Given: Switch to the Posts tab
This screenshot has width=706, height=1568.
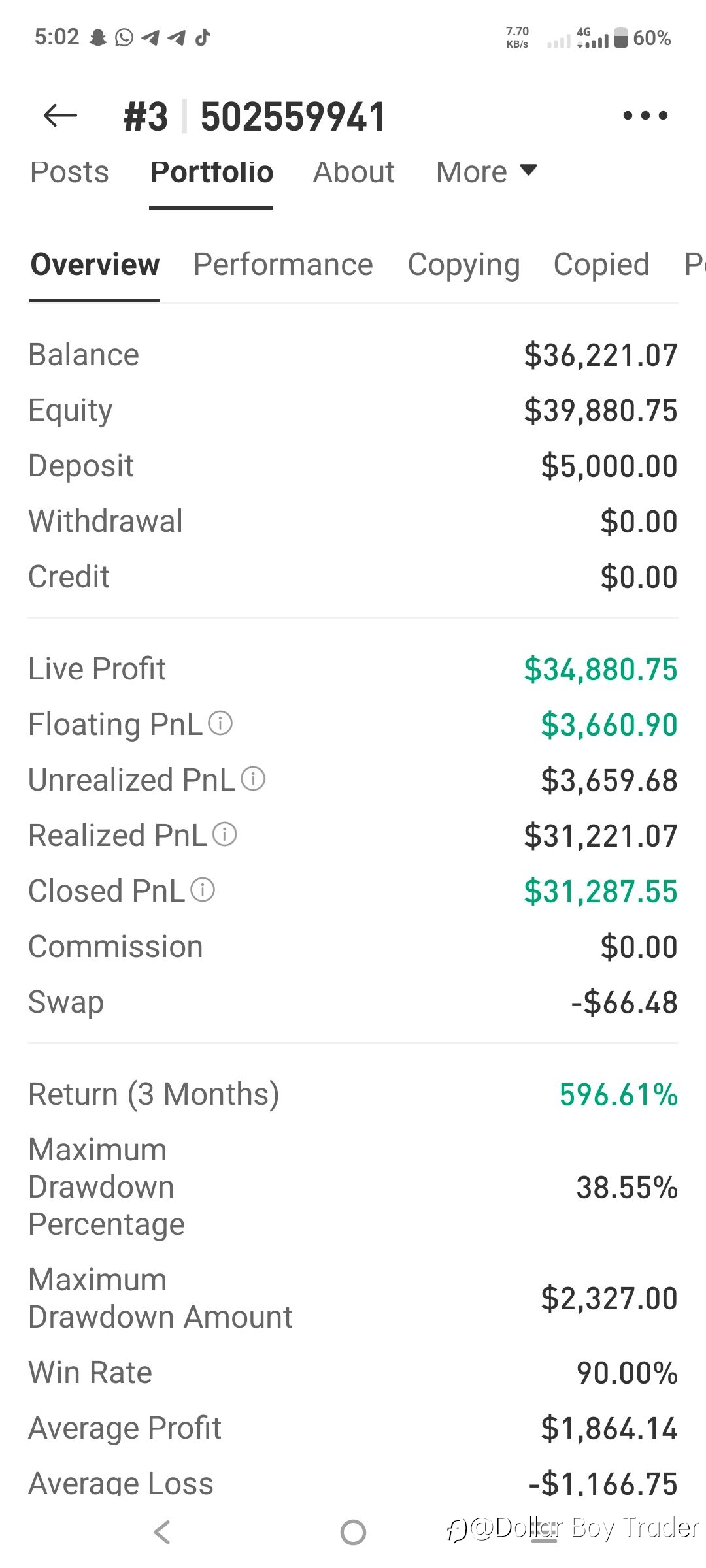Looking at the screenshot, I should pyautogui.click(x=69, y=172).
